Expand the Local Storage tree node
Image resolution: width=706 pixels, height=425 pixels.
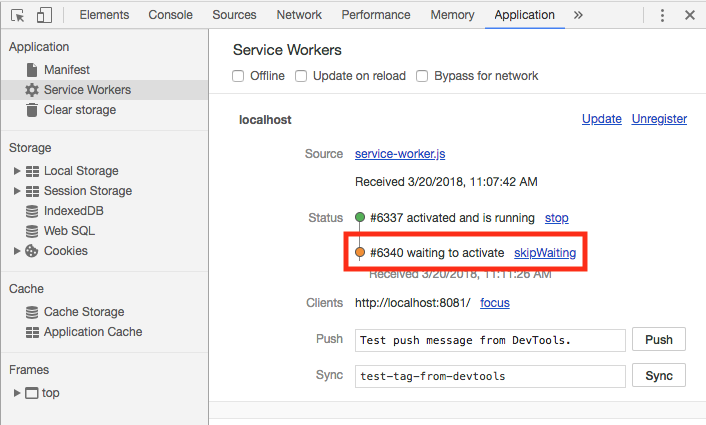click(x=17, y=171)
